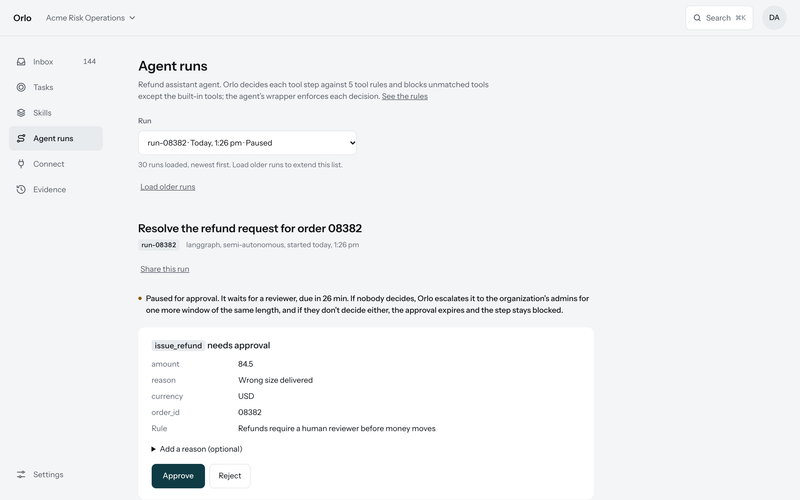Image resolution: width=800 pixels, height=500 pixels.
Task: Select the Skills layers icon
Action: [x=21, y=113]
